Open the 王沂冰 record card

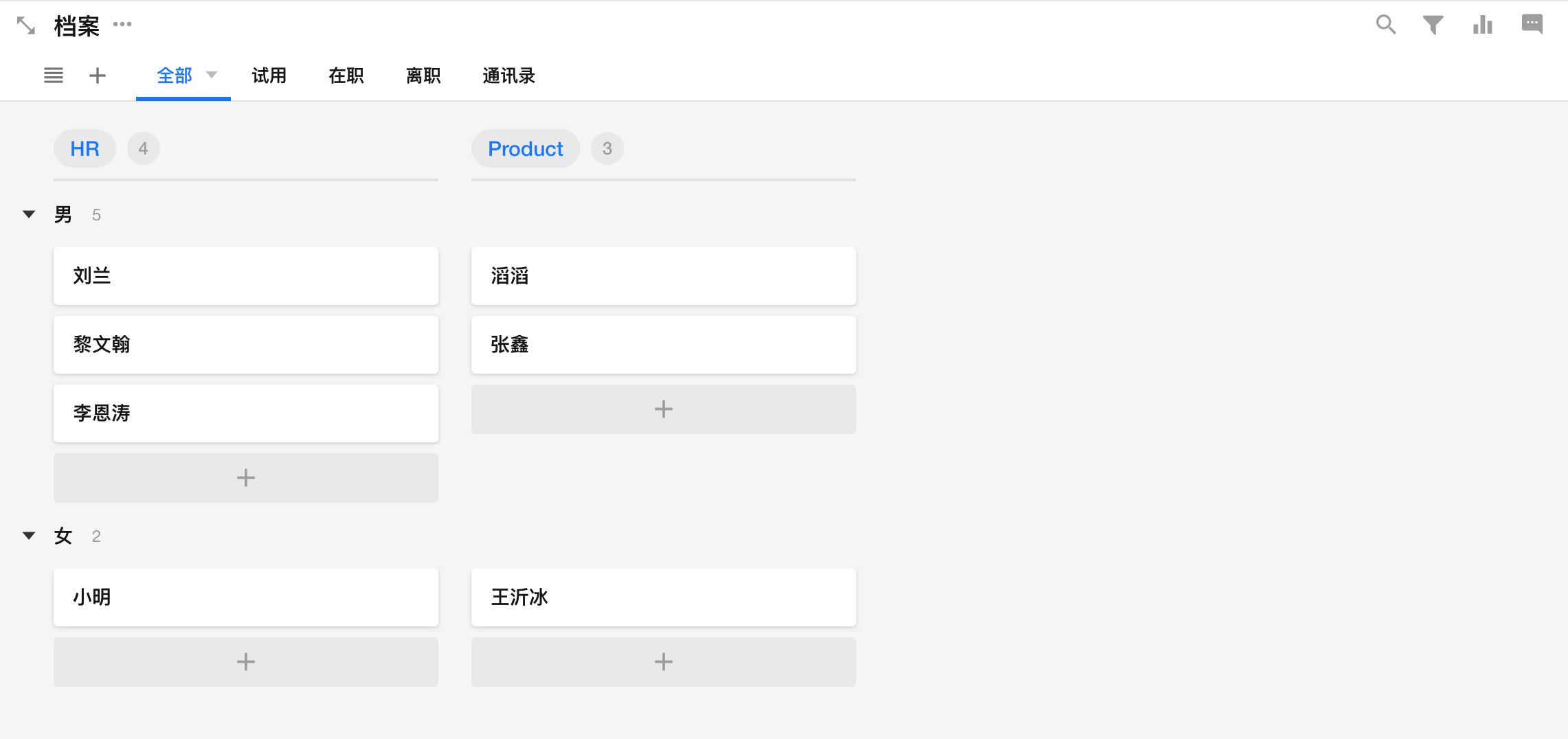coord(663,598)
